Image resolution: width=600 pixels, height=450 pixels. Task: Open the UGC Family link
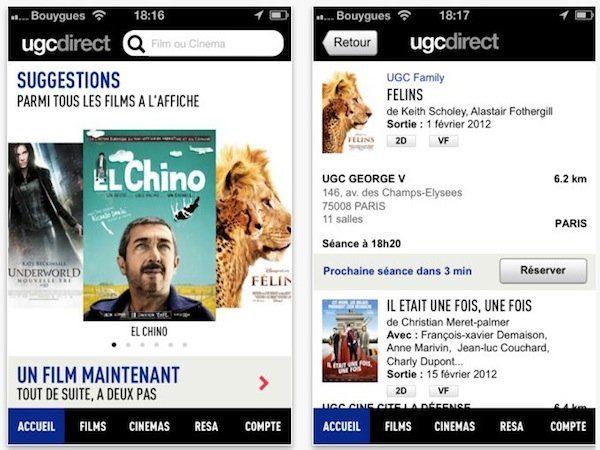(x=415, y=78)
